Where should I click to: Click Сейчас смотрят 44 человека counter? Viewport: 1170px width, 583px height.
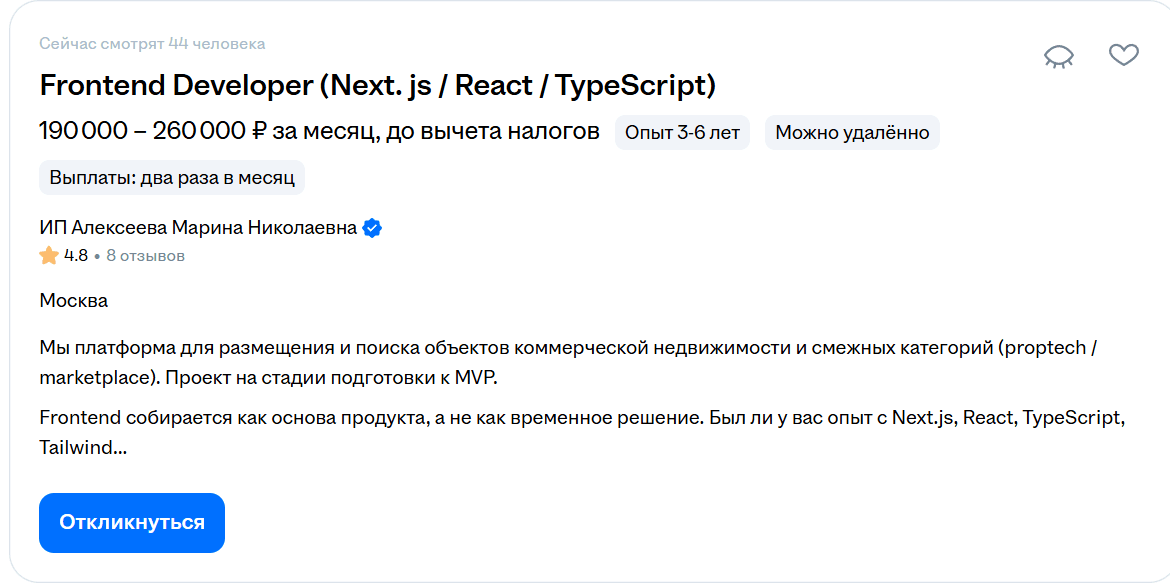[x=151, y=43]
